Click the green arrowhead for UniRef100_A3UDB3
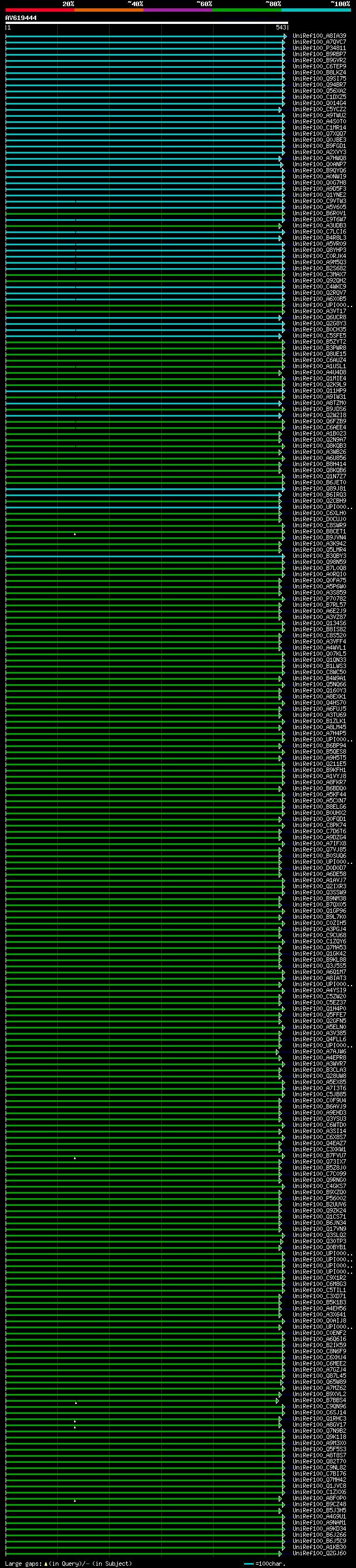This screenshot has width=356, height=1568. pyautogui.click(x=280, y=226)
